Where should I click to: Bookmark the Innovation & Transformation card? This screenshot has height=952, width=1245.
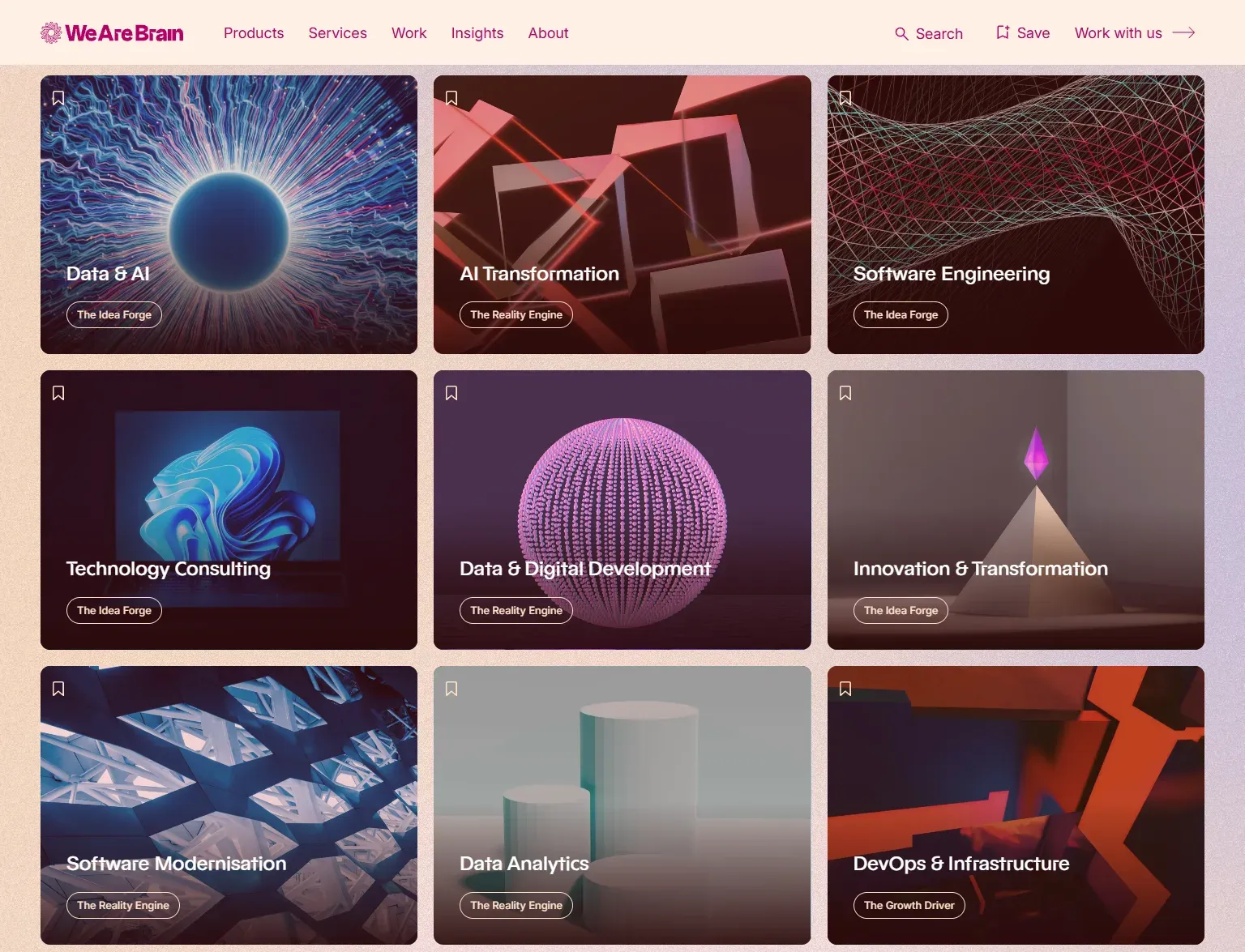[845, 393]
